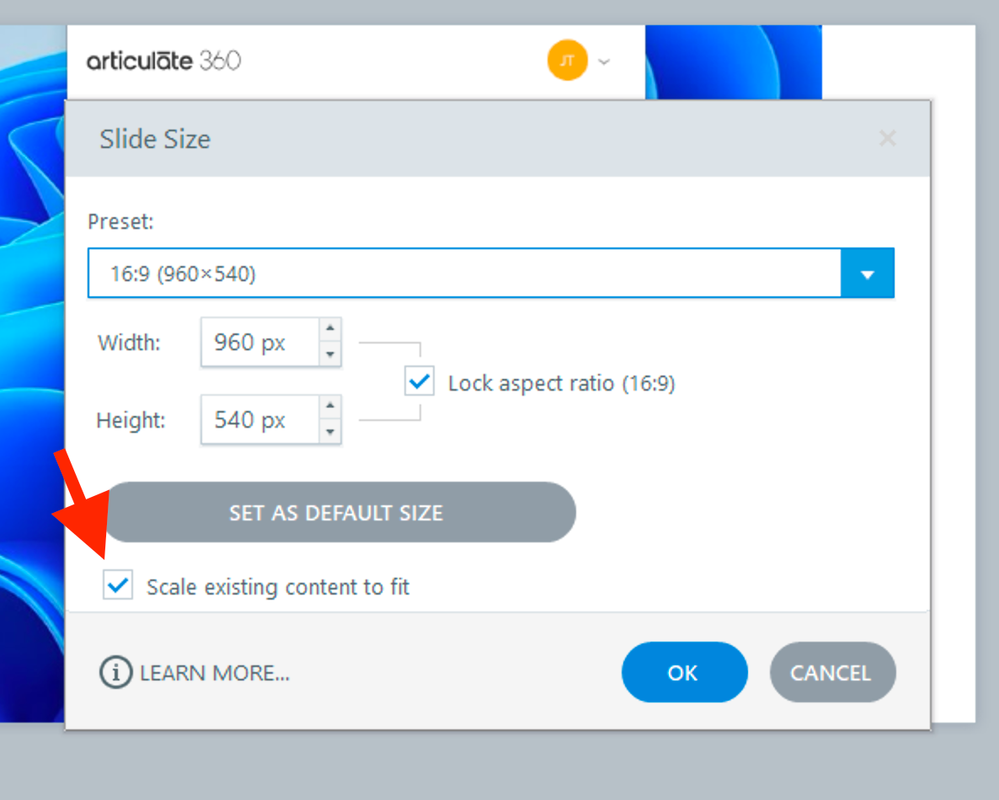This screenshot has height=800, width=999.
Task: Increase Height with the up arrow
Action: [x=330, y=407]
